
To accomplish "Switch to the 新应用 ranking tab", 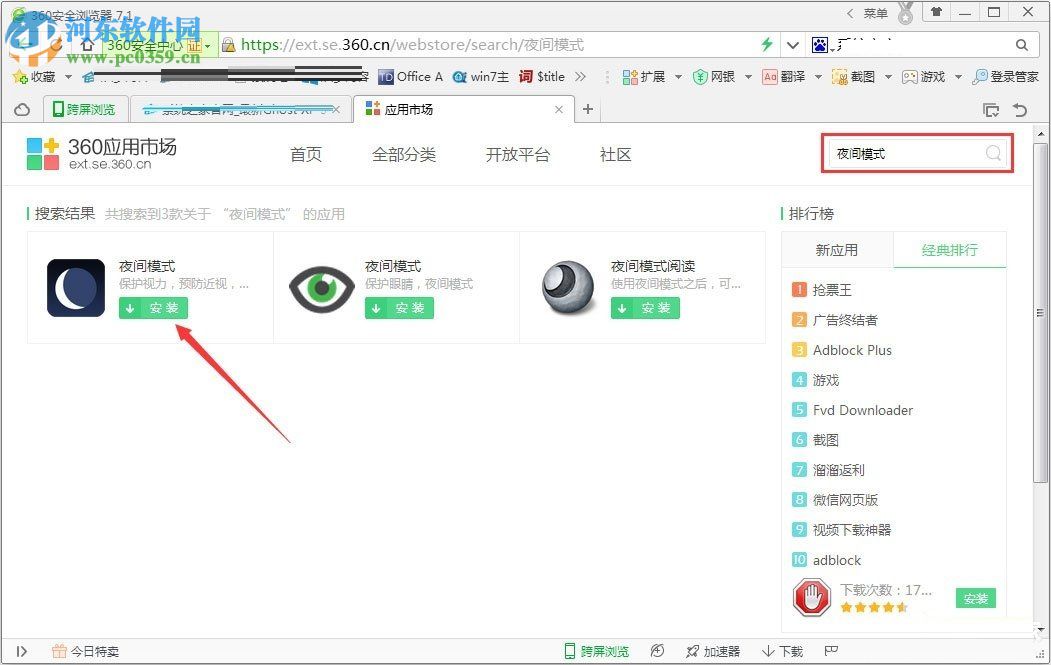I will [837, 249].
